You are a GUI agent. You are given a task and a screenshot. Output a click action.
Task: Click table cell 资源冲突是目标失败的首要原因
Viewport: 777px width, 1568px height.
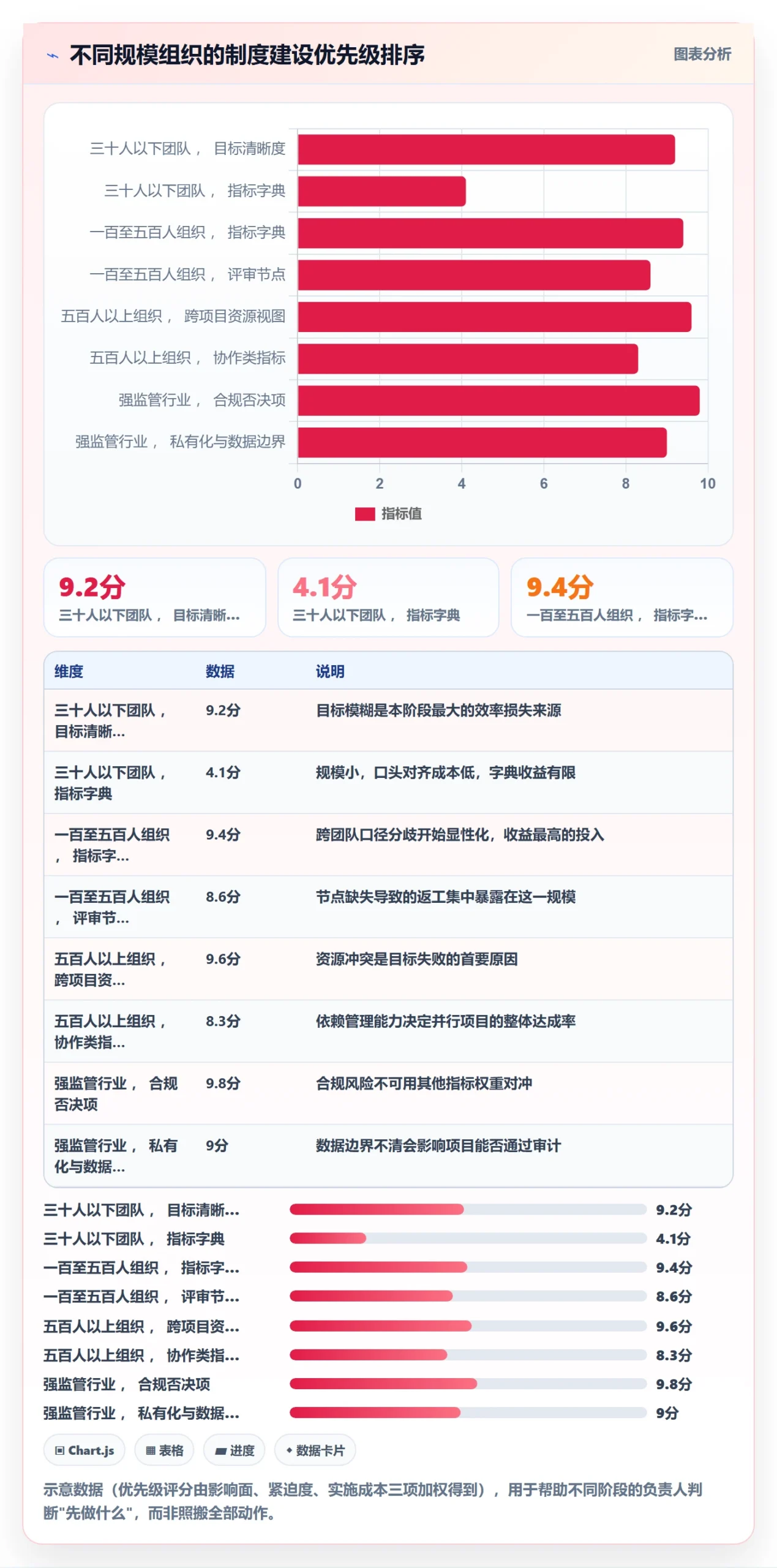(x=417, y=959)
